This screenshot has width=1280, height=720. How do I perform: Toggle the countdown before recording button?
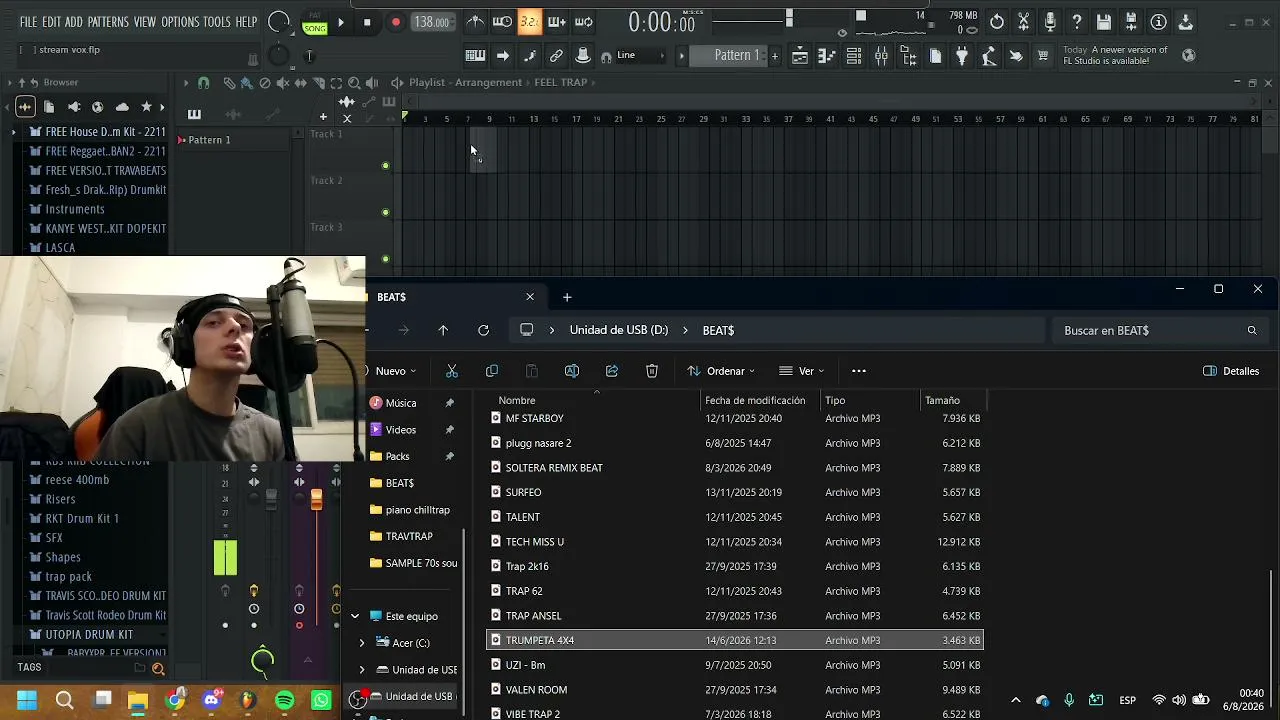click(530, 22)
